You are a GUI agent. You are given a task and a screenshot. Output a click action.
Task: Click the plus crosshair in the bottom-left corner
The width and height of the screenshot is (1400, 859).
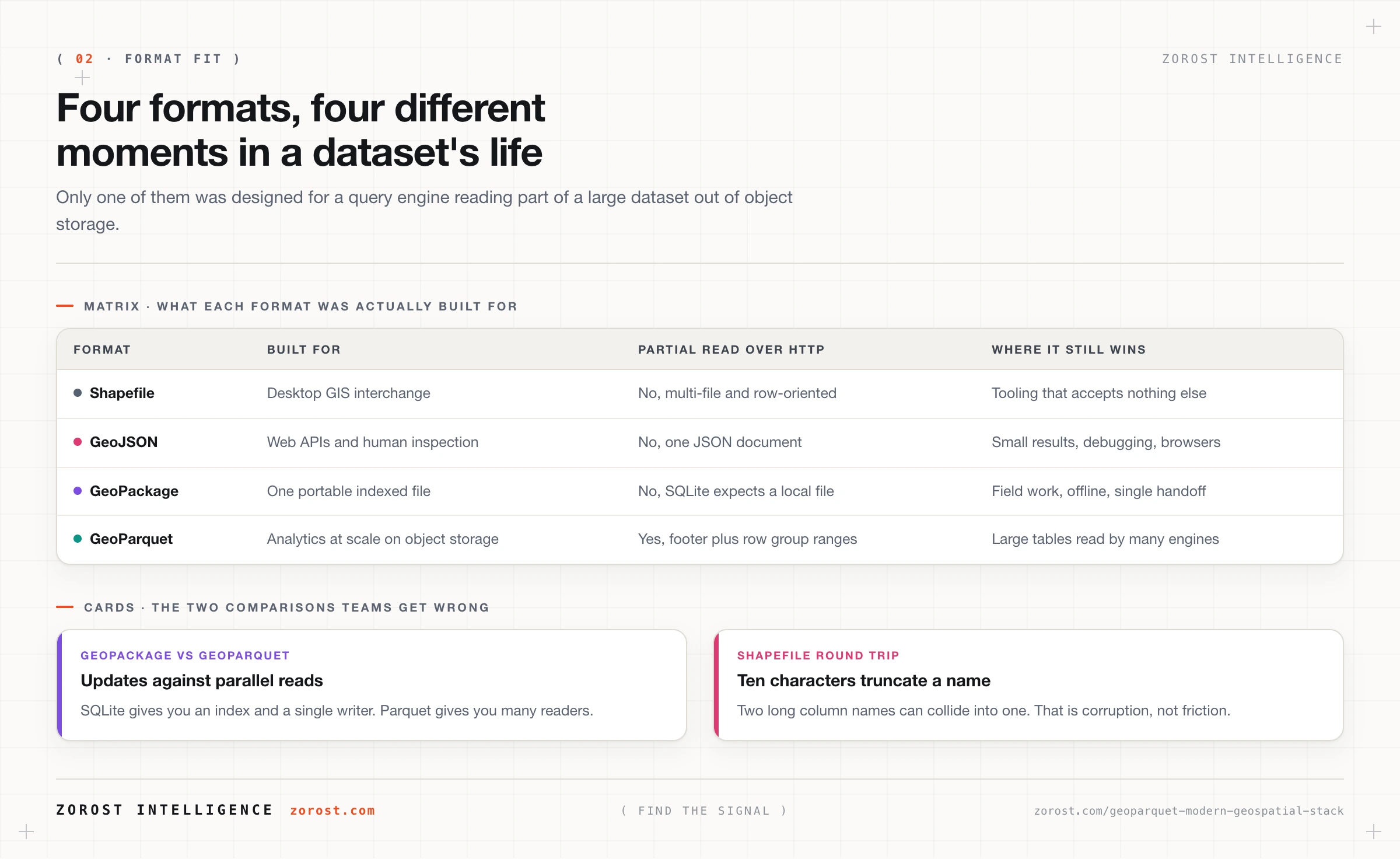click(x=26, y=832)
